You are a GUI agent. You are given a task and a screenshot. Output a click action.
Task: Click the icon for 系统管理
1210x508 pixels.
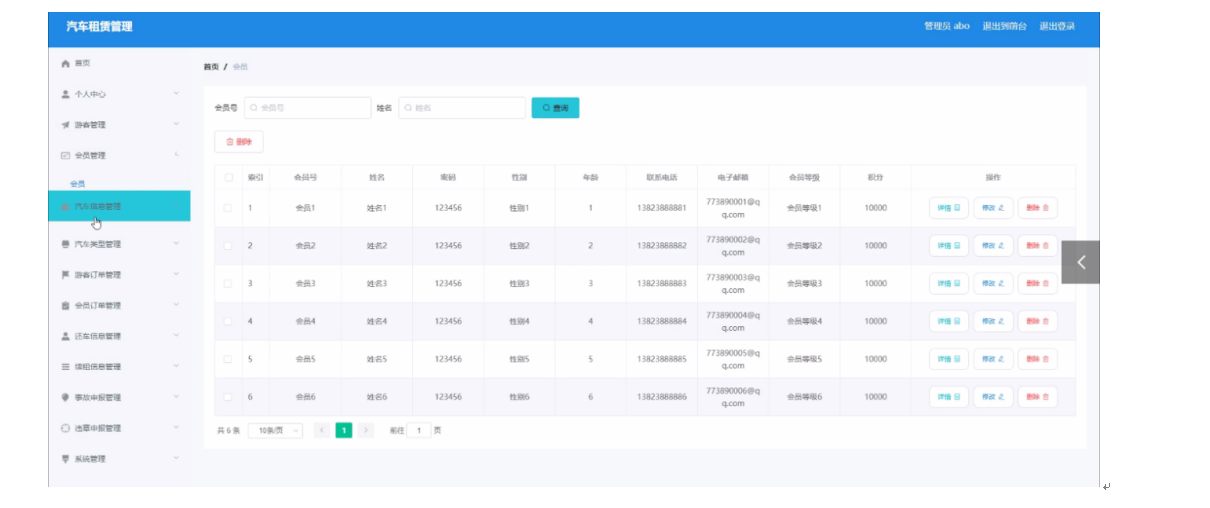click(x=66, y=459)
